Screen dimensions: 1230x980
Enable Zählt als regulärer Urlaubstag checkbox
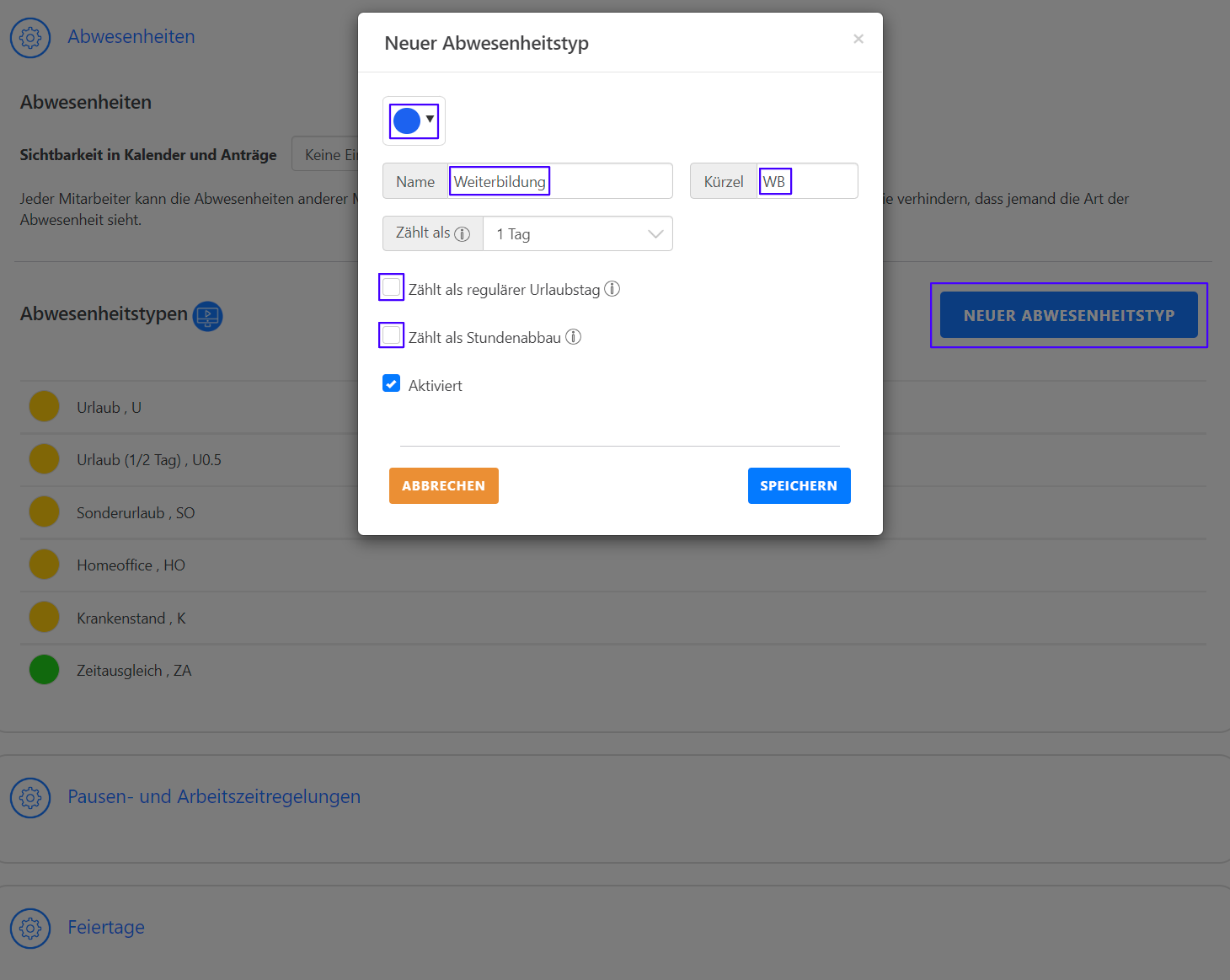[392, 287]
